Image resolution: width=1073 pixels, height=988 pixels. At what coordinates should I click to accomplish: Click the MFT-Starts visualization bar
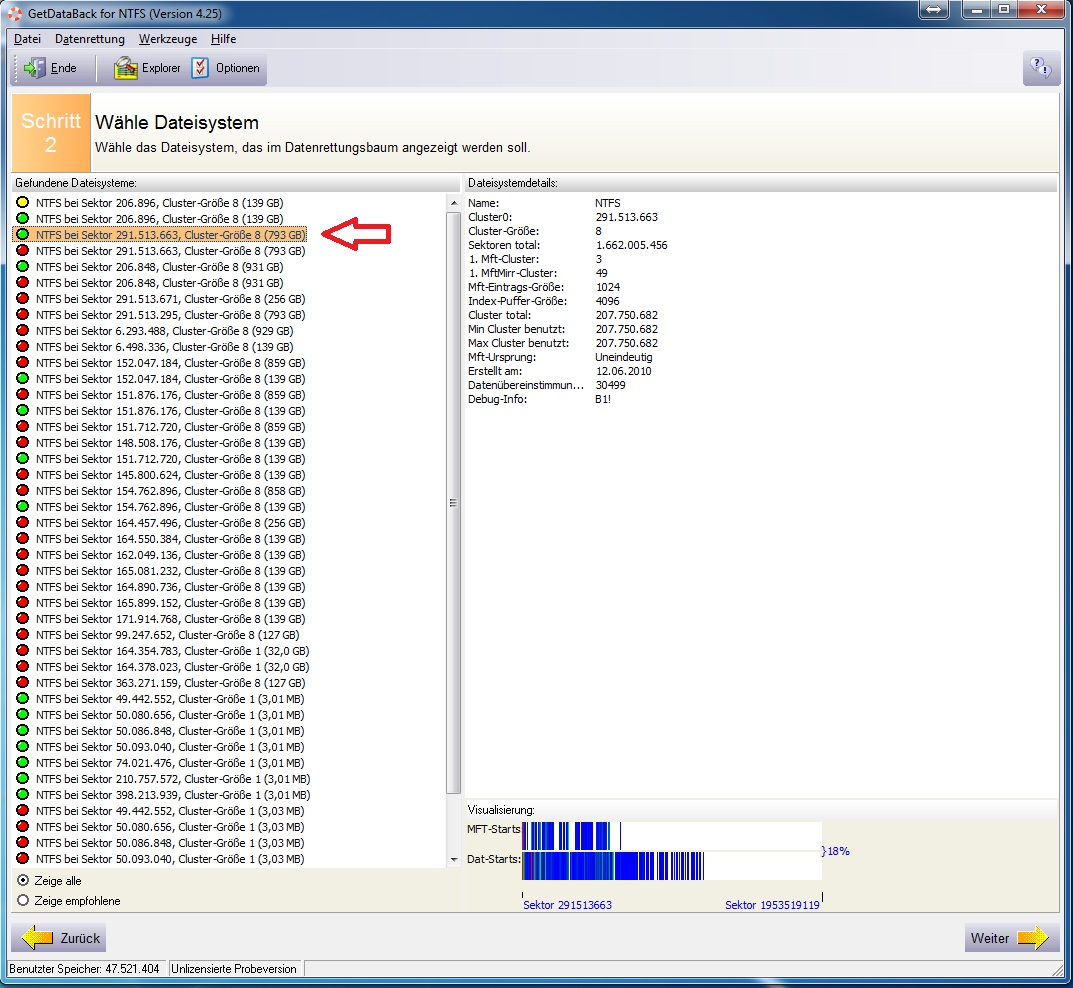pos(671,836)
